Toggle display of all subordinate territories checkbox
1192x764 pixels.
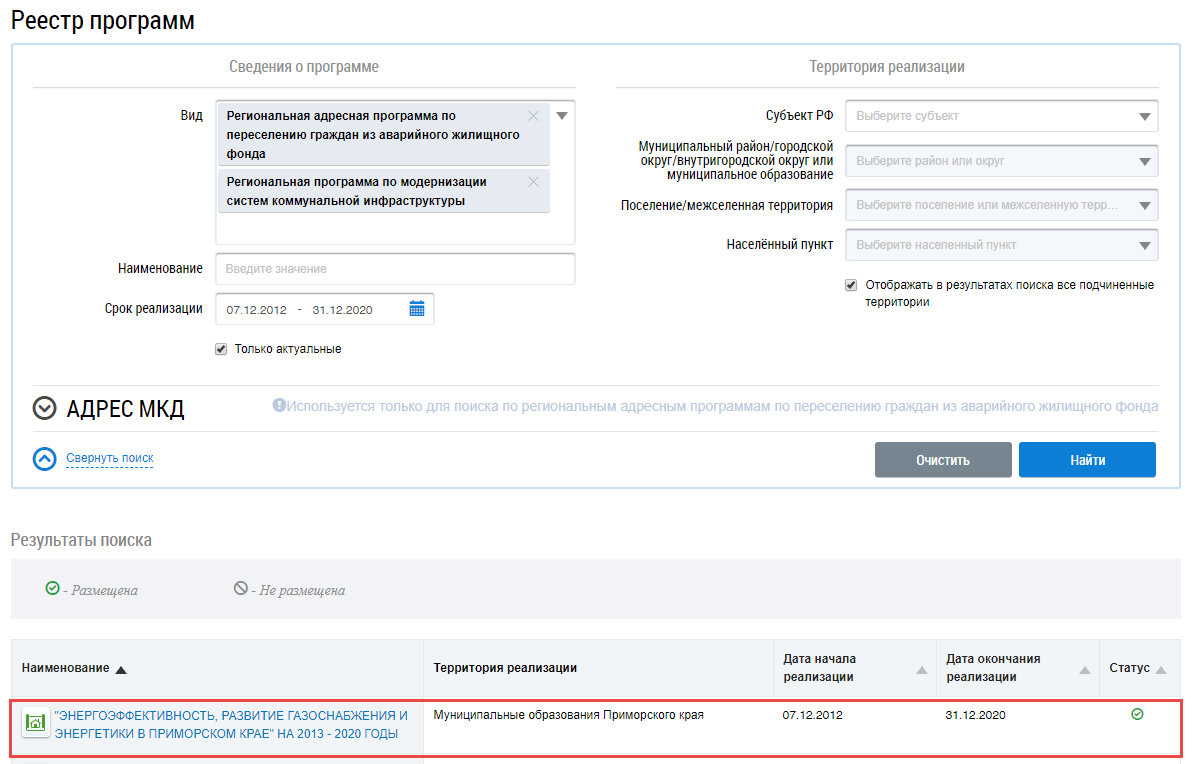[851, 285]
